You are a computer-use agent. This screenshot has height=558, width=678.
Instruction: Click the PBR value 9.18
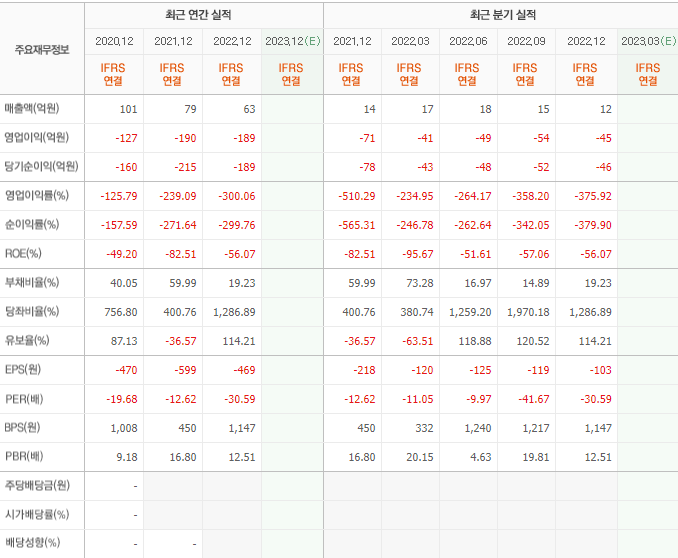[127, 457]
